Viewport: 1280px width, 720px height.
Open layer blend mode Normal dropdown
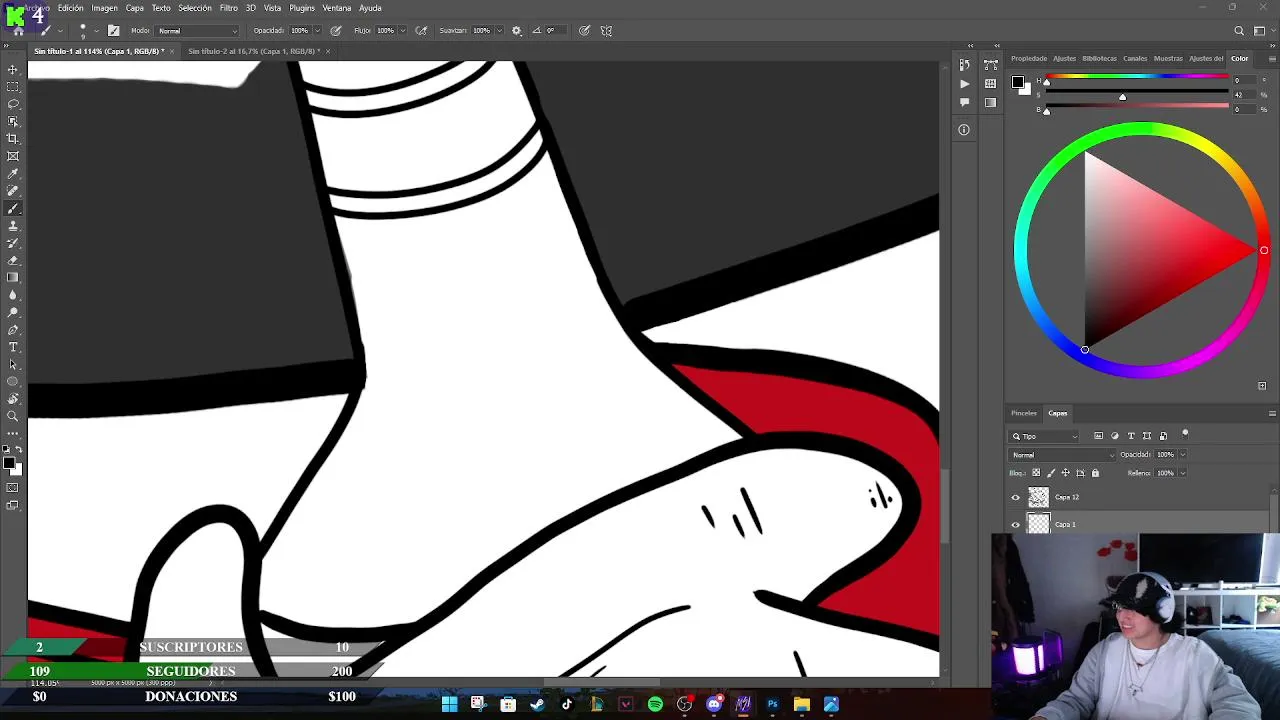click(x=1062, y=455)
